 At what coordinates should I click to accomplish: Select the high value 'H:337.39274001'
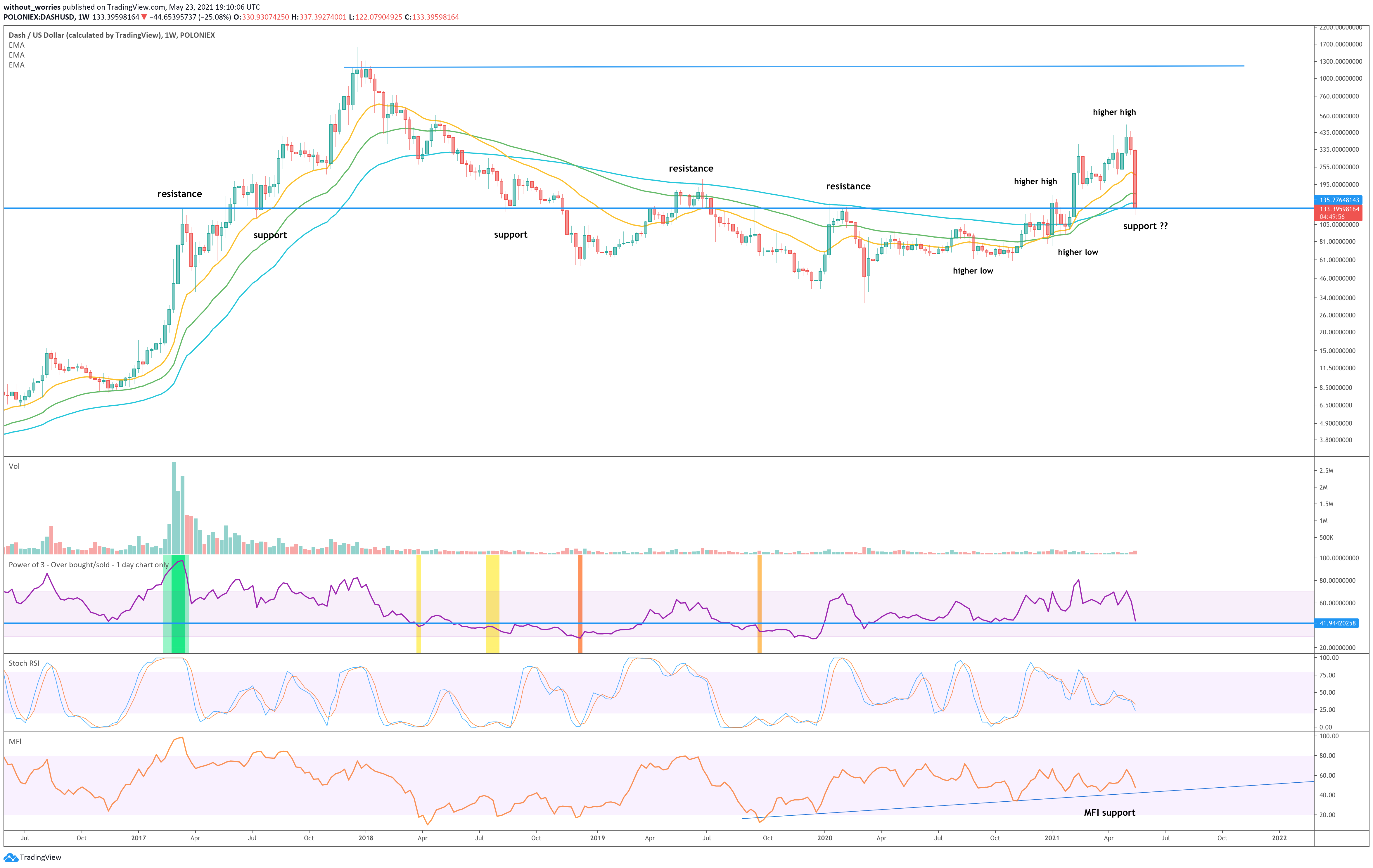319,17
